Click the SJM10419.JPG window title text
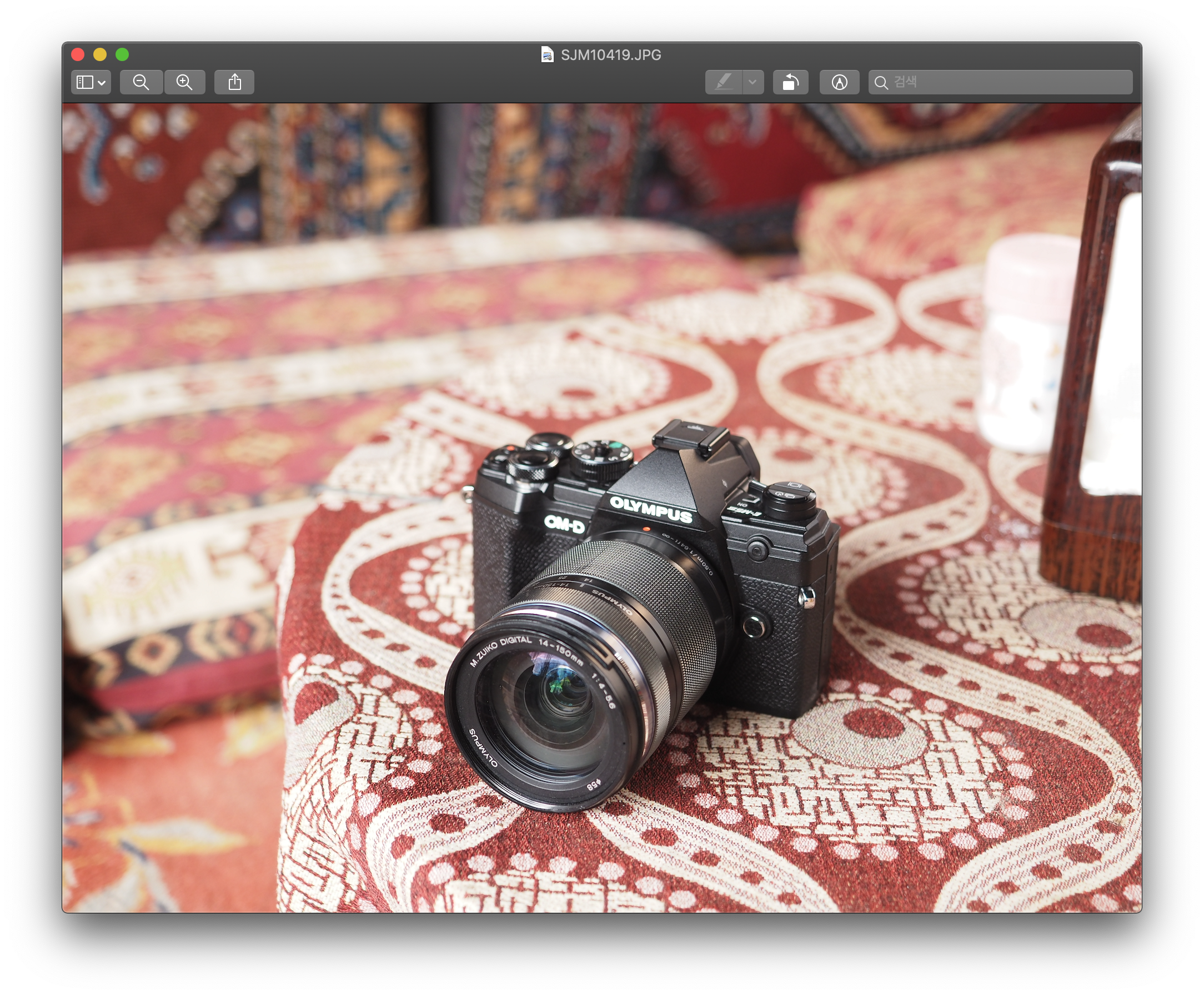Screen dimensions: 1204x995 click(x=610, y=55)
